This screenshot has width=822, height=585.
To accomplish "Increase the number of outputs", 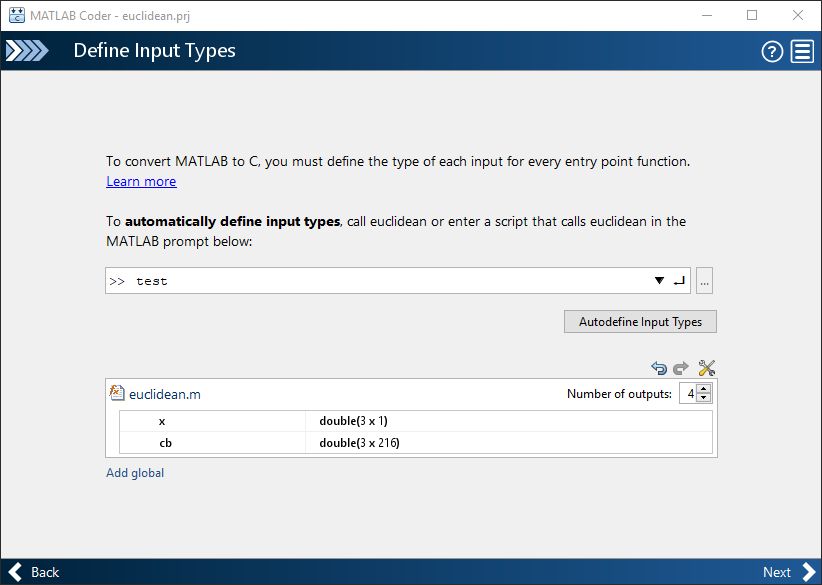I will coord(704,389).
